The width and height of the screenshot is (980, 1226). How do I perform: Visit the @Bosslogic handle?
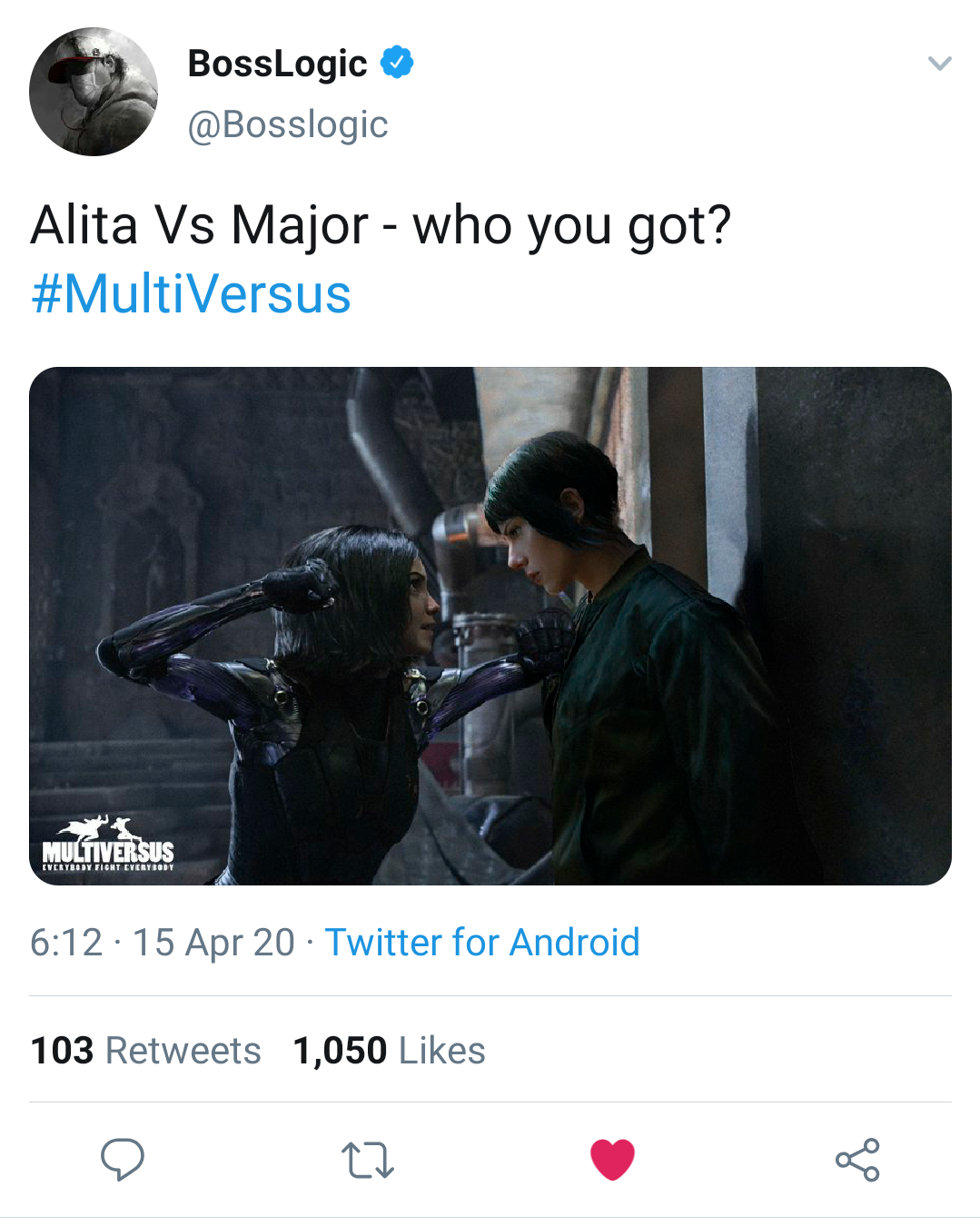coord(288,124)
